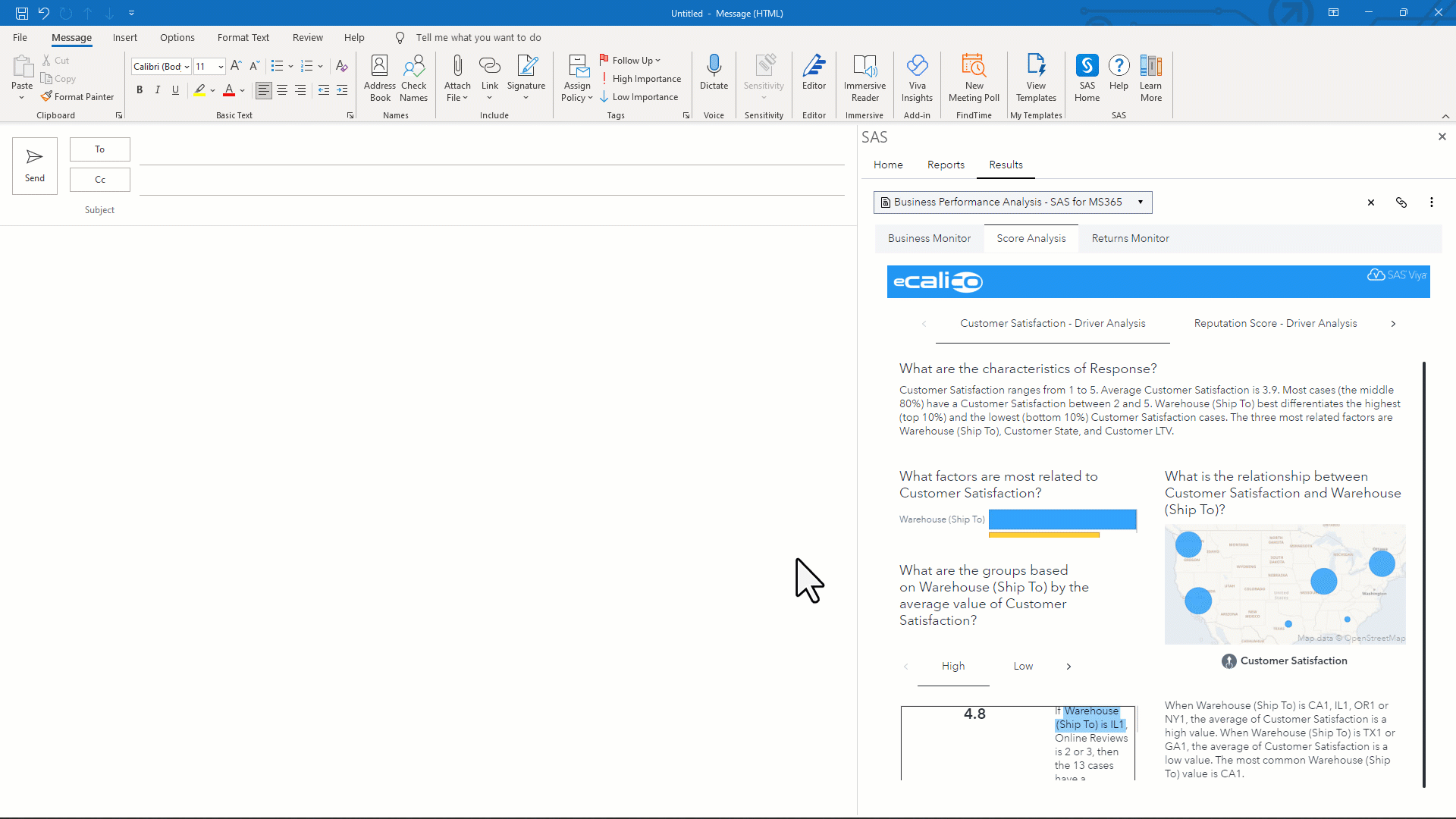Switch to the Insert ribbon tab
1456x819 pixels.
tap(125, 38)
